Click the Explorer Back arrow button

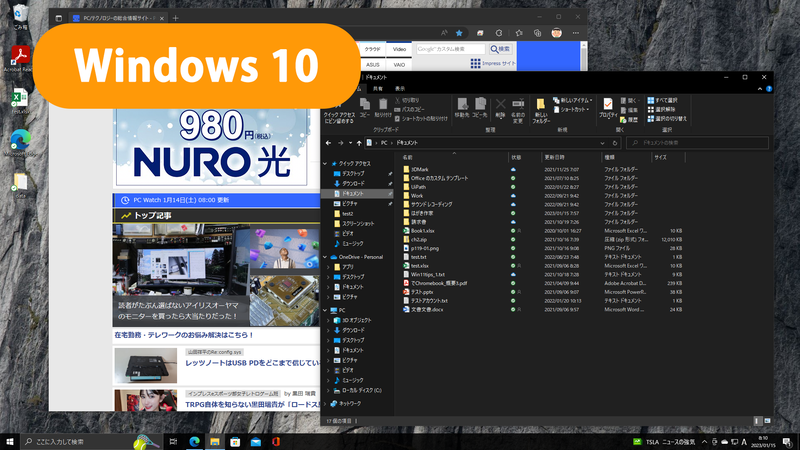[329, 143]
